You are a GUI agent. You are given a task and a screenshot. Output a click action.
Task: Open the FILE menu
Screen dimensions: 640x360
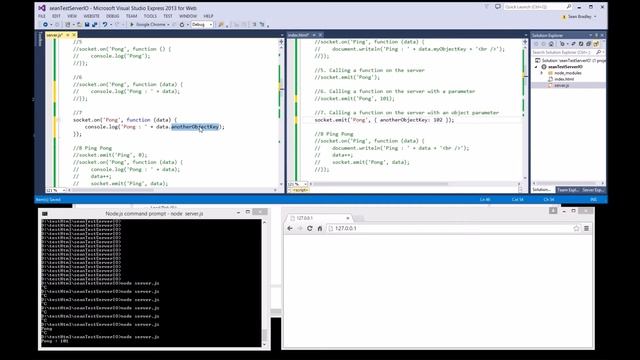coord(42,16)
